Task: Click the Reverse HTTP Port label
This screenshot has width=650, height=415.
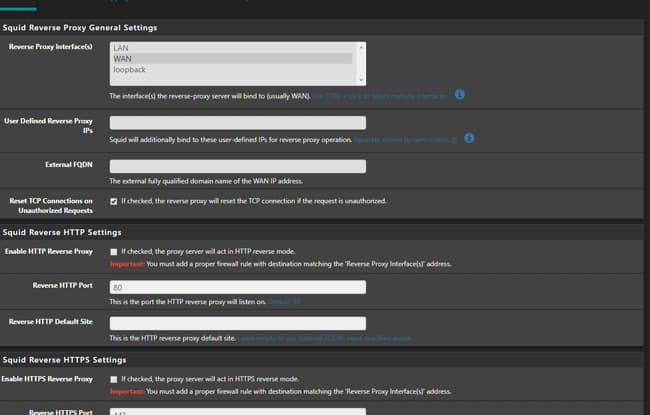Action: (x=63, y=285)
